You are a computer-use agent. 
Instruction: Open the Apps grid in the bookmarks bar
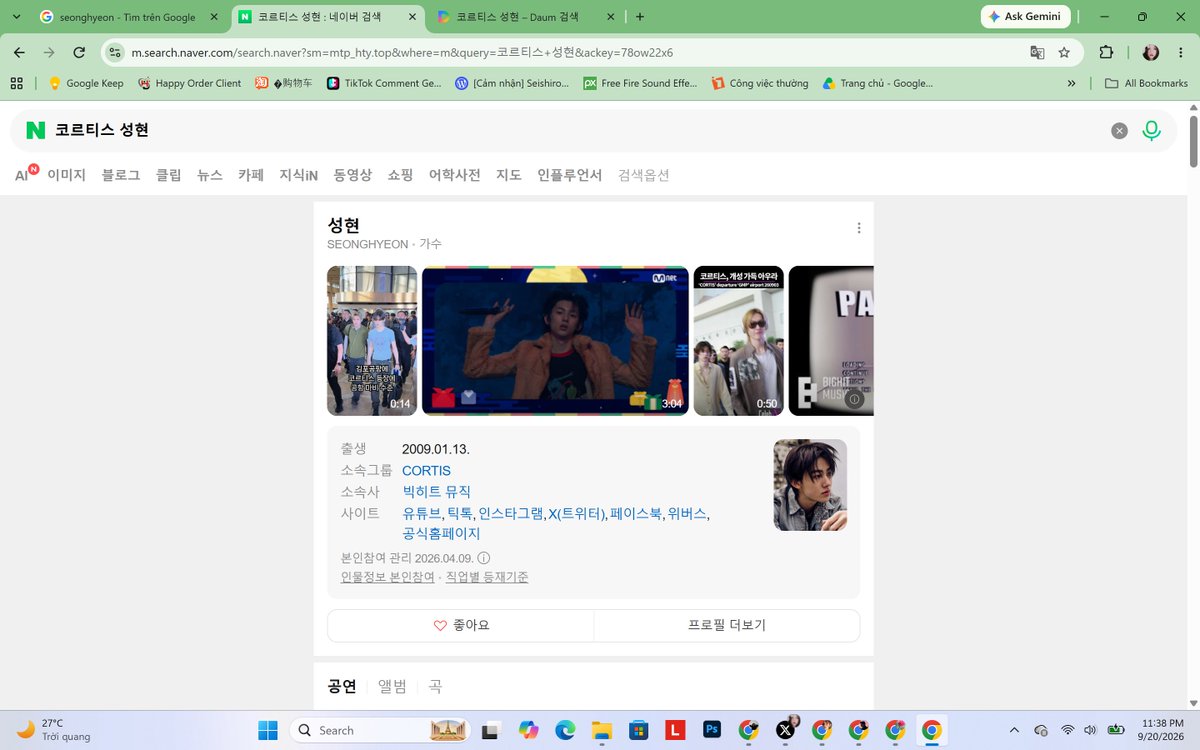pyautogui.click(x=16, y=83)
